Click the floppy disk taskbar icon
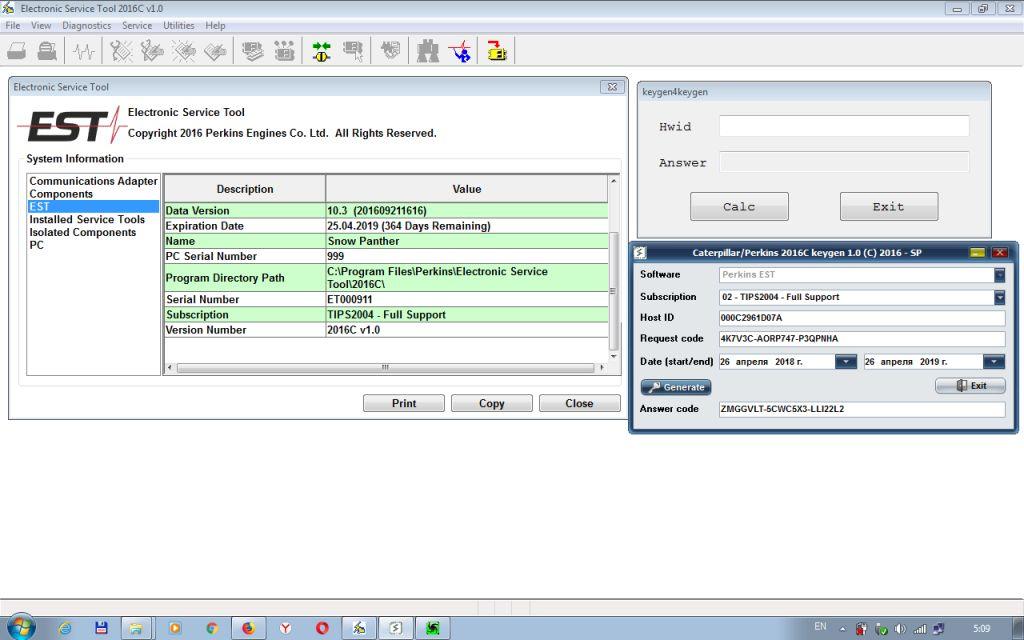 pyautogui.click(x=101, y=628)
